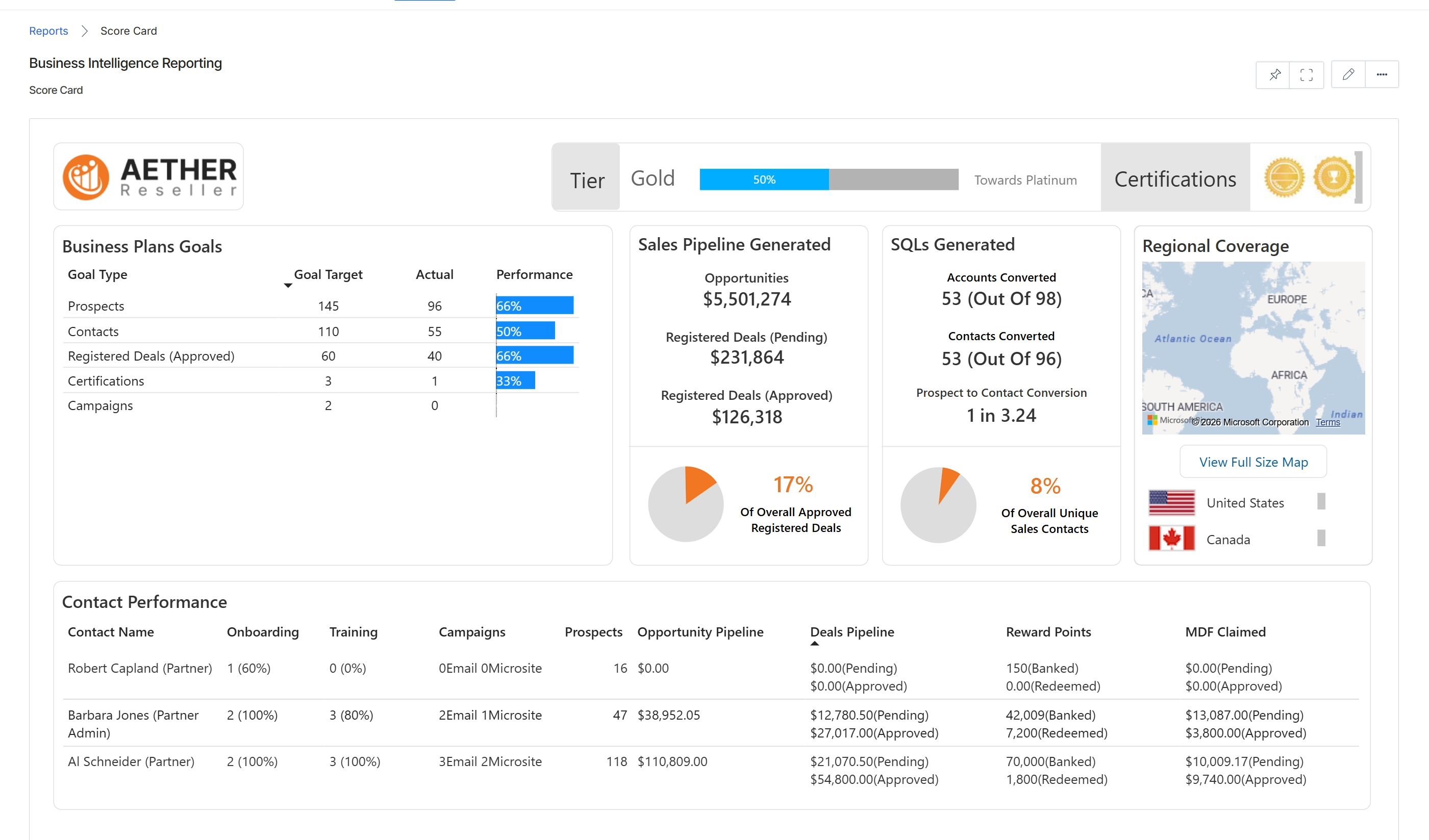Click the 17% approved deals pie chart
This screenshot has width=1429, height=840.
[686, 504]
